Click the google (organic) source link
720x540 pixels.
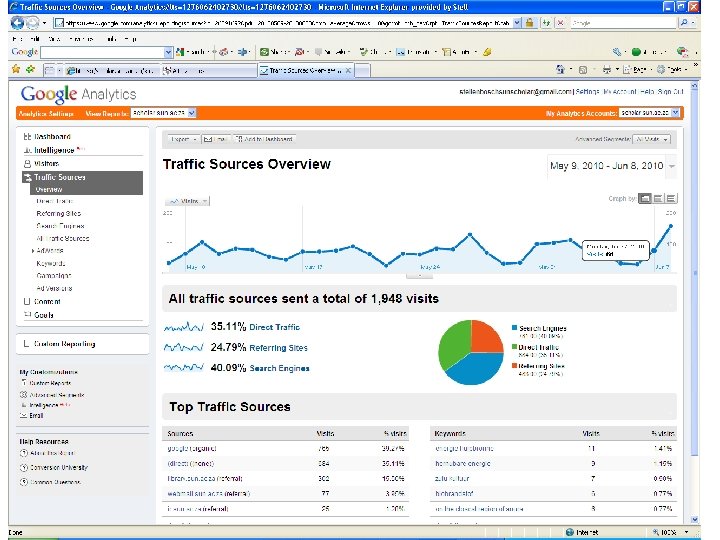pyautogui.click(x=192, y=448)
